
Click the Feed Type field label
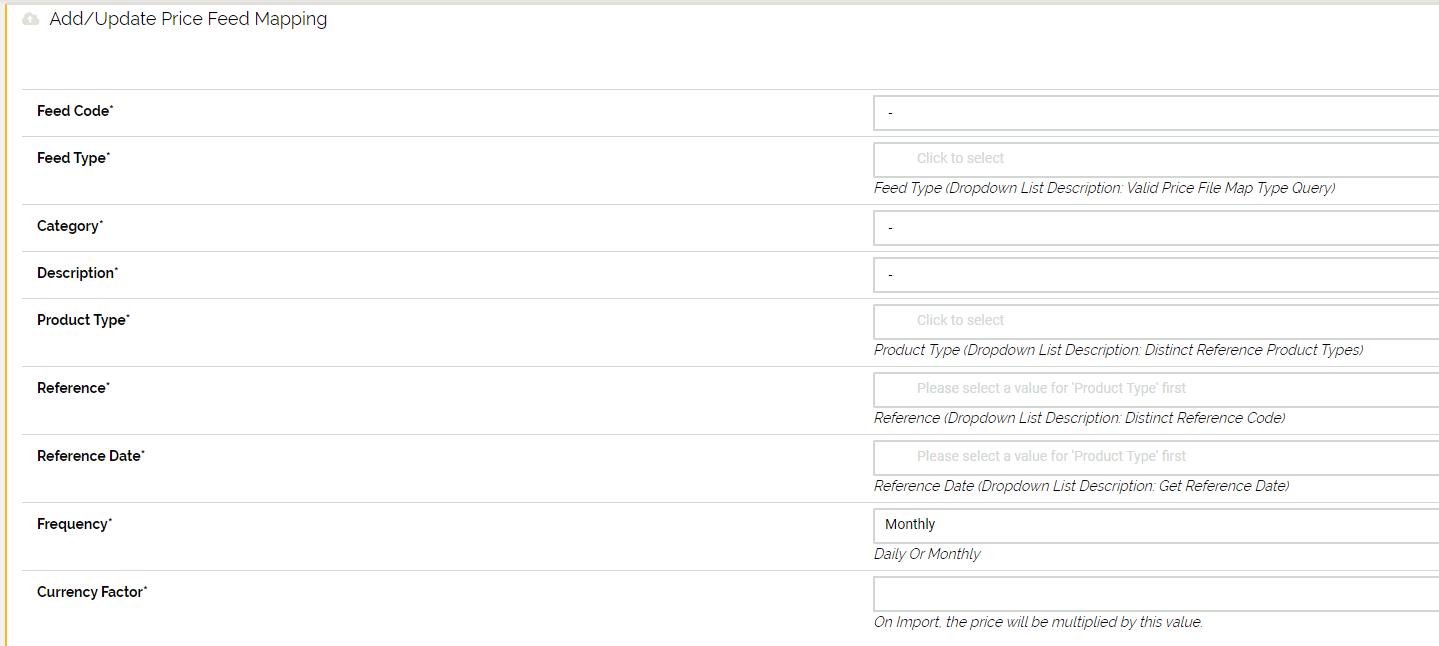[x=73, y=158]
